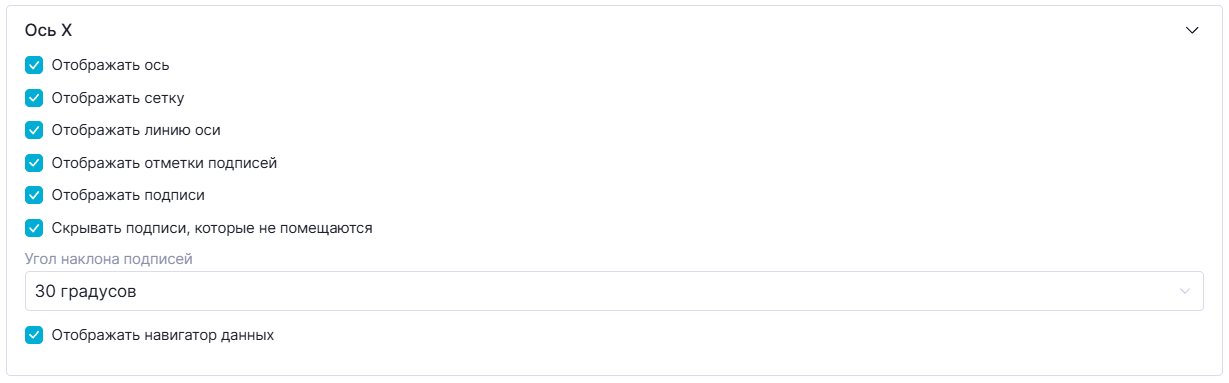Disable the Отображать линию оси checkbox
This screenshot has height=383, width=1229.
point(34,130)
